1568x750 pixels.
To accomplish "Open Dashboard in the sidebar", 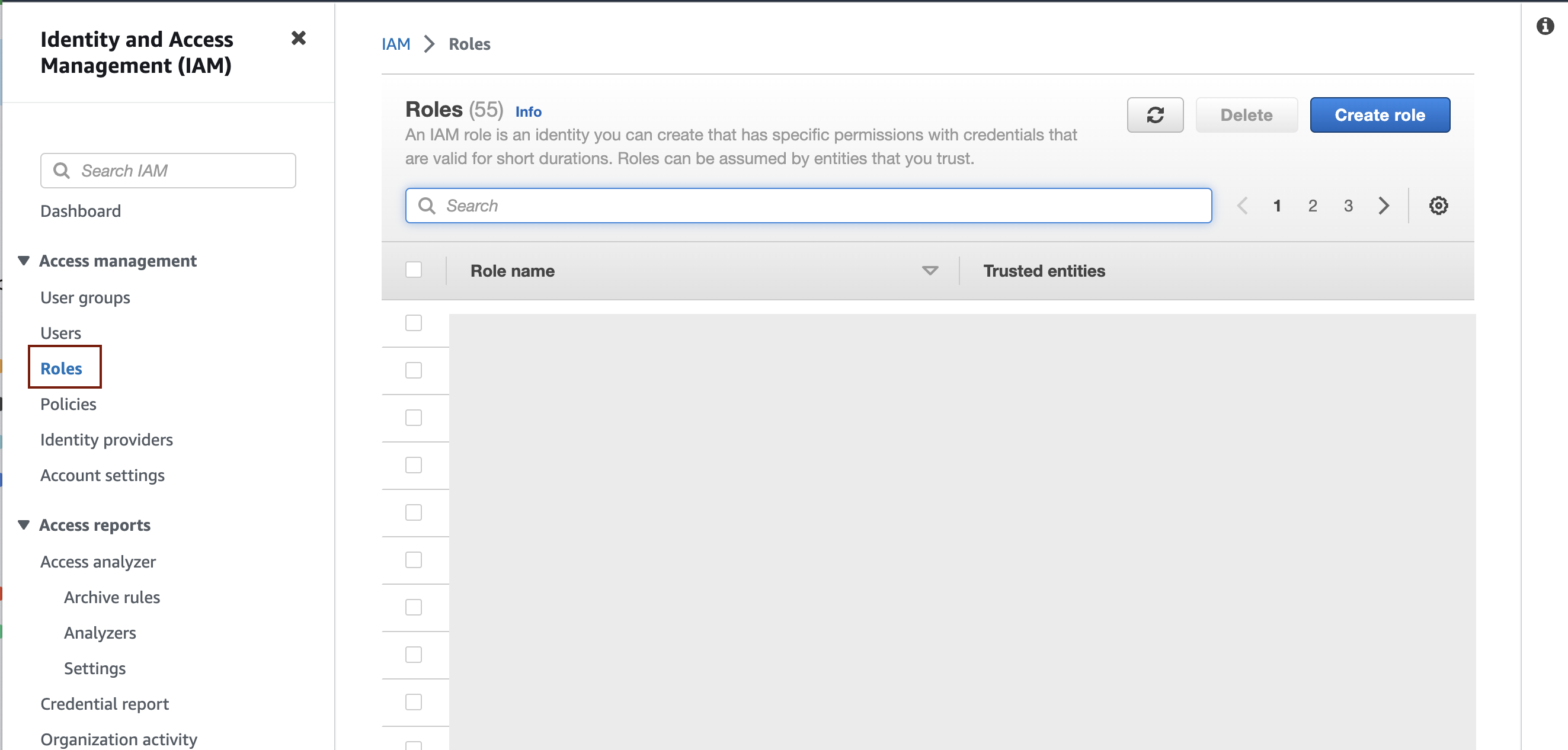I will pyautogui.click(x=81, y=211).
